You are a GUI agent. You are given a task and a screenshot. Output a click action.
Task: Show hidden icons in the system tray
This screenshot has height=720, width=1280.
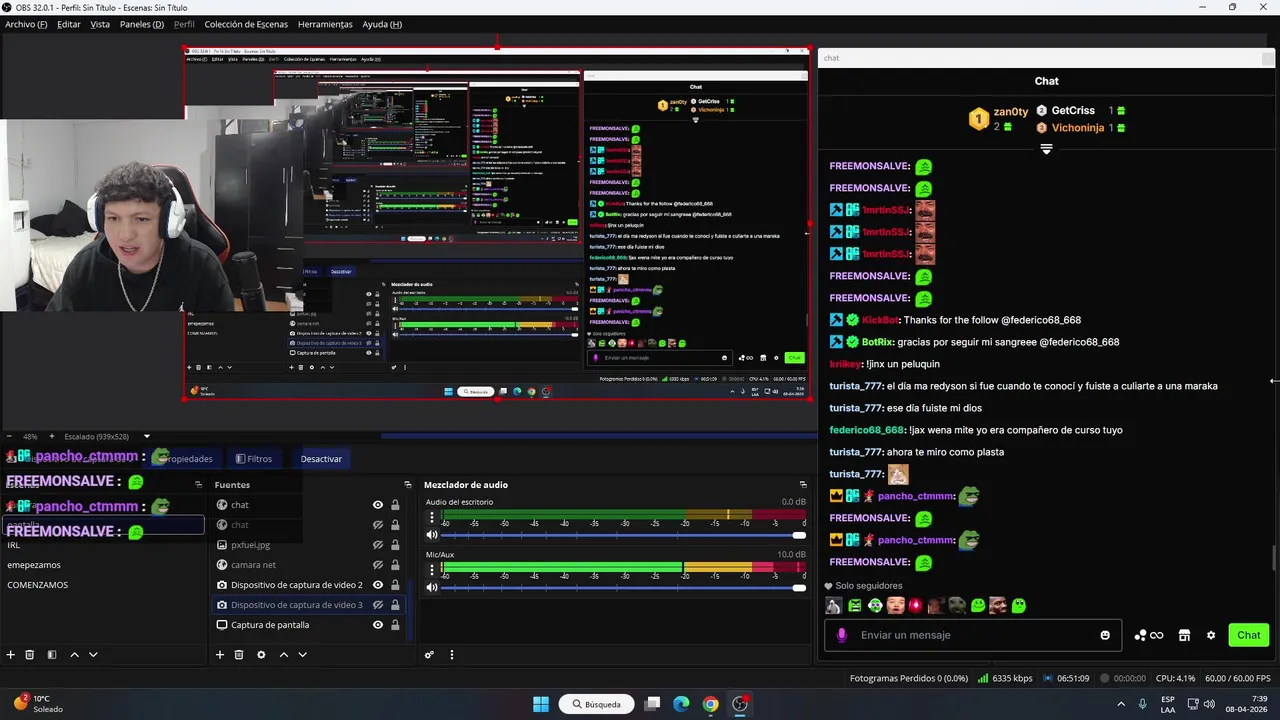(1120, 704)
